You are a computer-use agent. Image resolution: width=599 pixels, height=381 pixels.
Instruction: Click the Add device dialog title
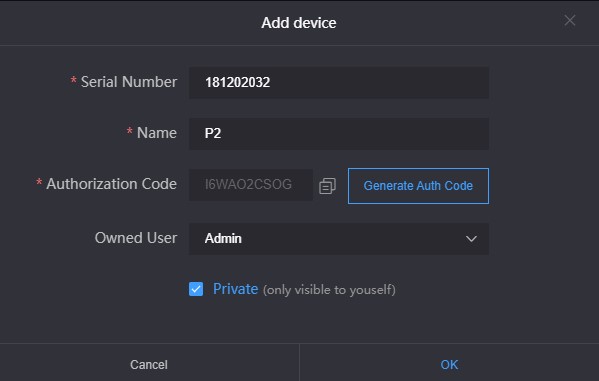[299, 23]
